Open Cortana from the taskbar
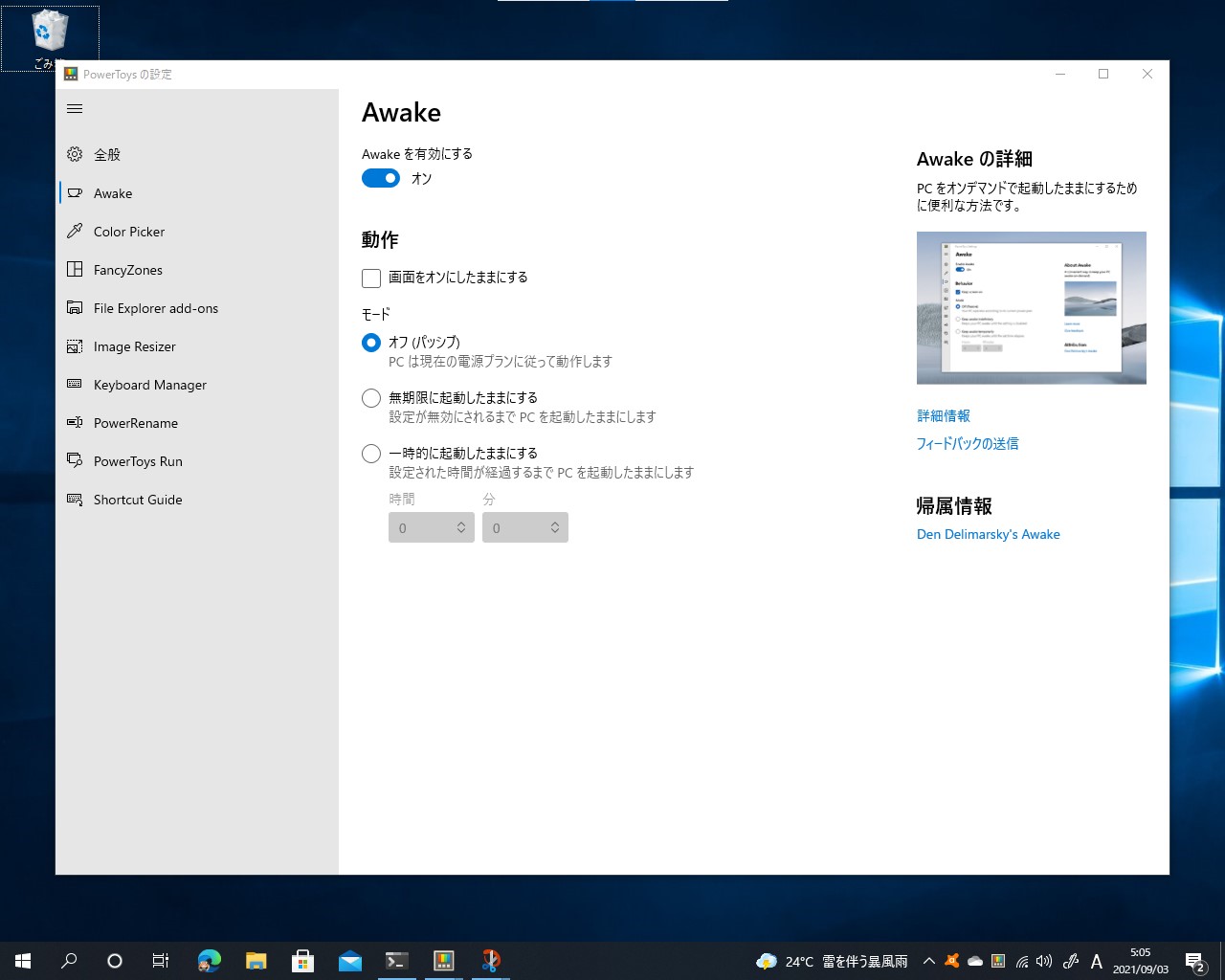 coord(115,961)
